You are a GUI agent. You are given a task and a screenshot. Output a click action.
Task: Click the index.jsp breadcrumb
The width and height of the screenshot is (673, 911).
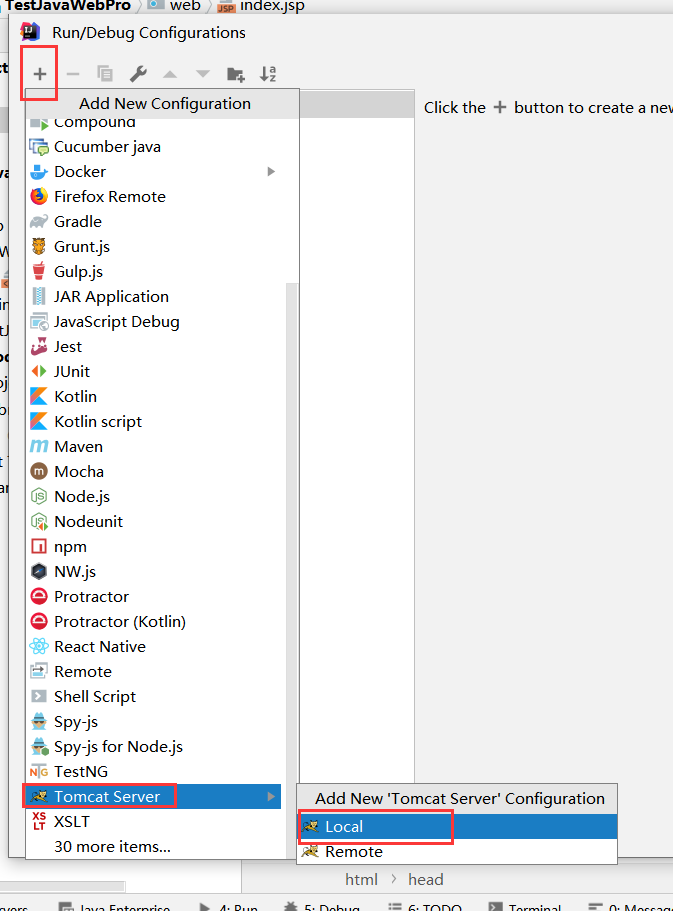261,6
